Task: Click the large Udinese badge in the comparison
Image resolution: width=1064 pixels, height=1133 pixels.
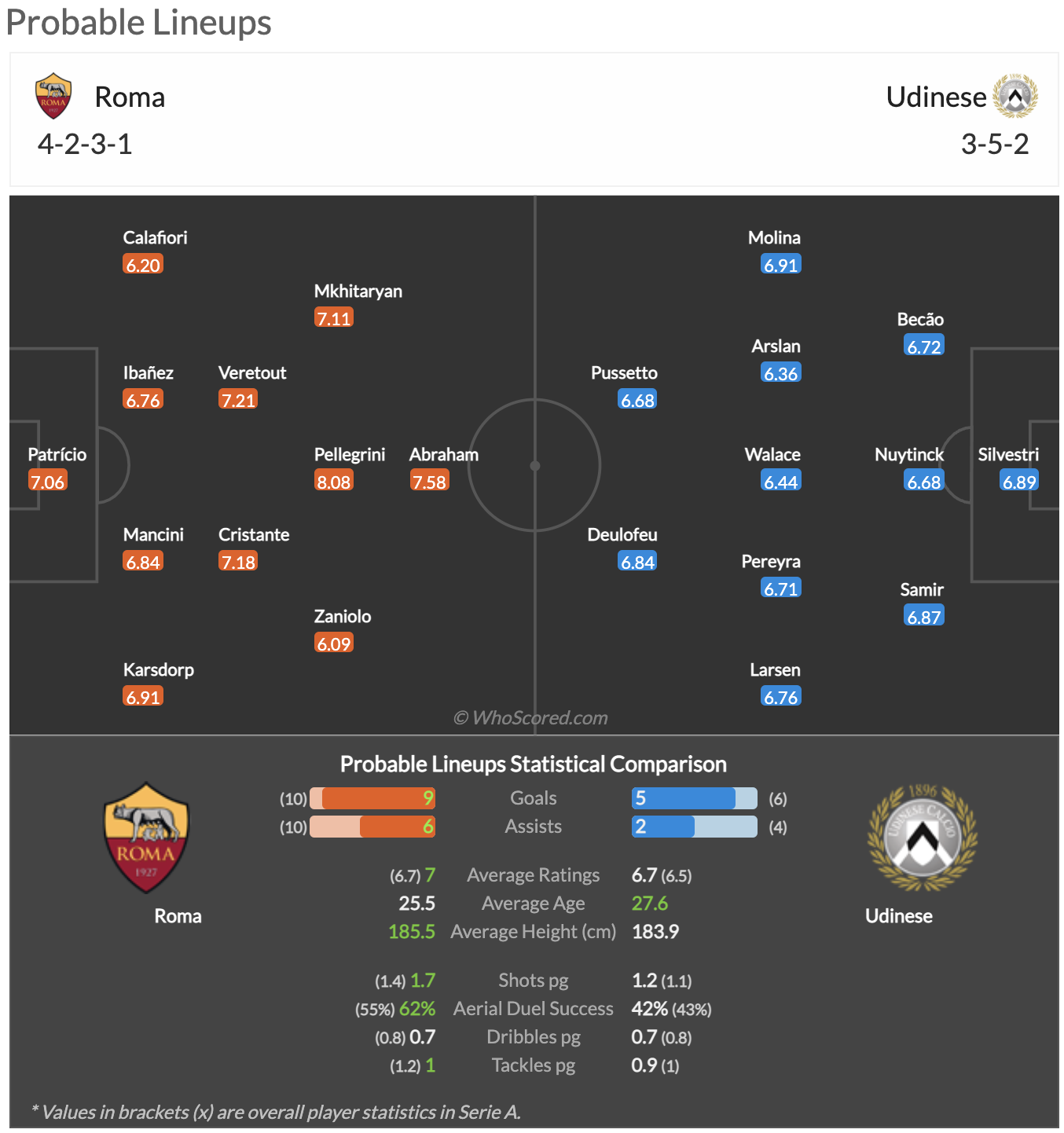Action: (922, 838)
